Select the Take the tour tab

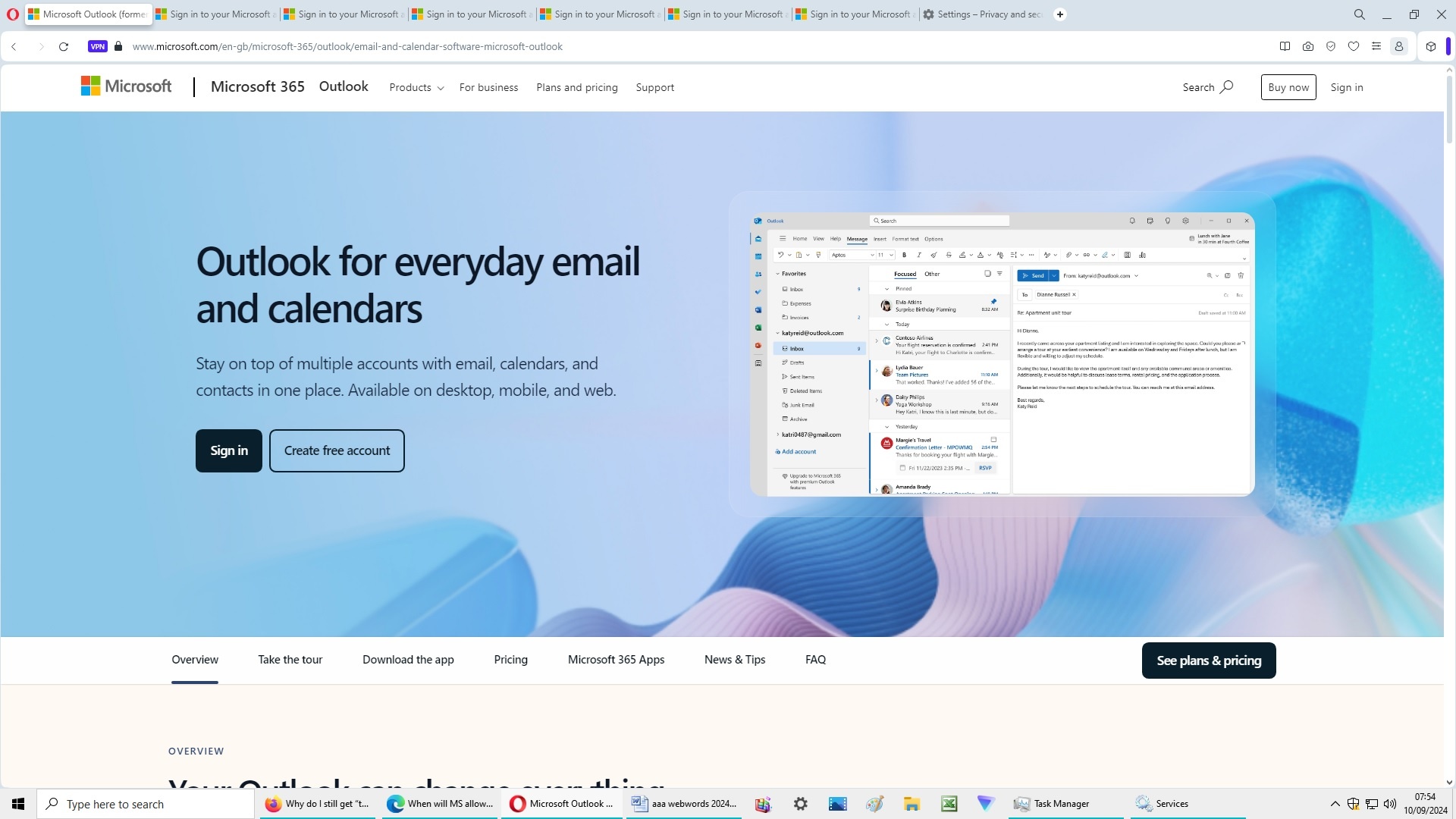pyautogui.click(x=290, y=660)
